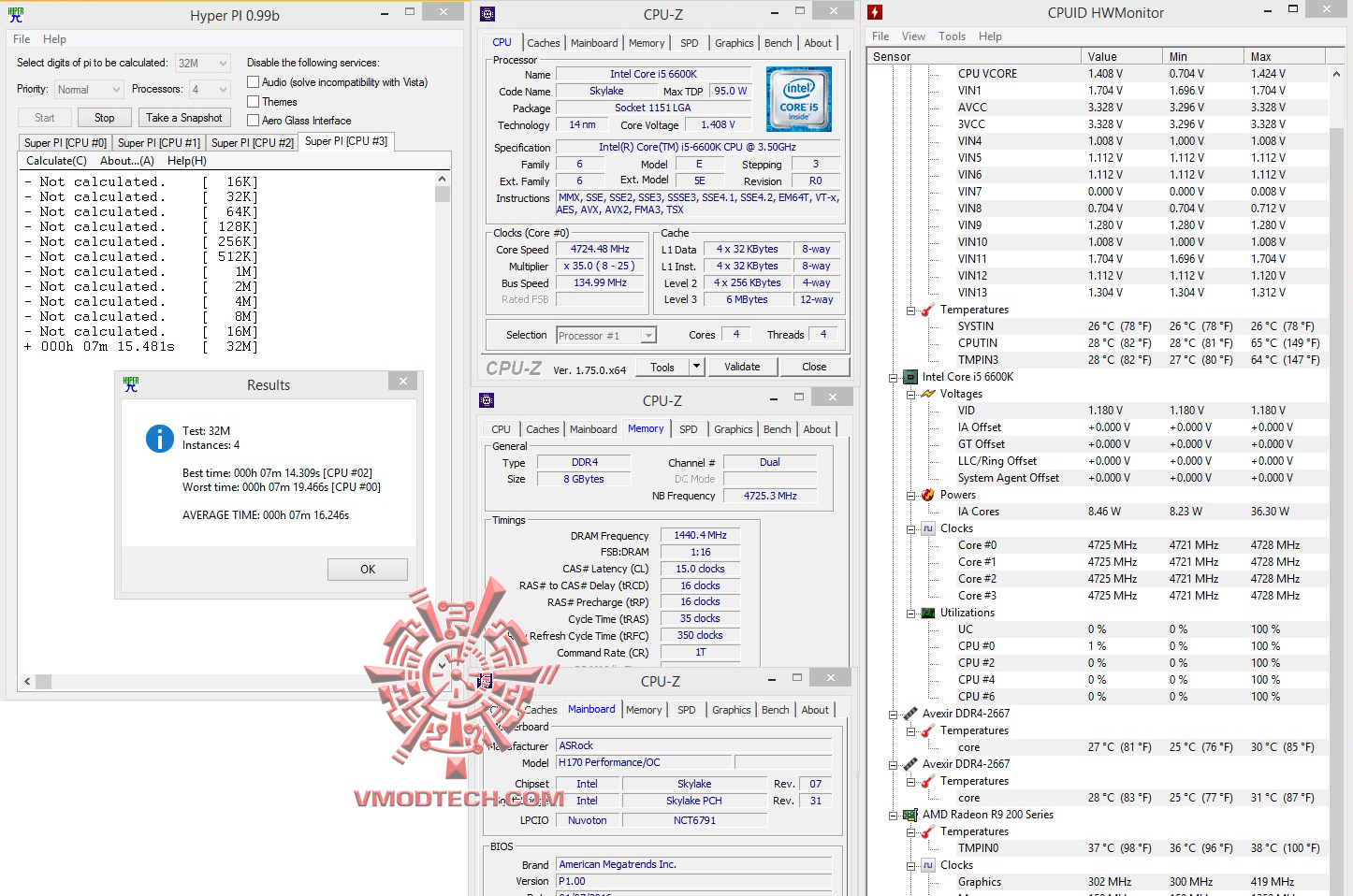Open the Tools dropdown arrow in CPU-Z

tap(696, 367)
